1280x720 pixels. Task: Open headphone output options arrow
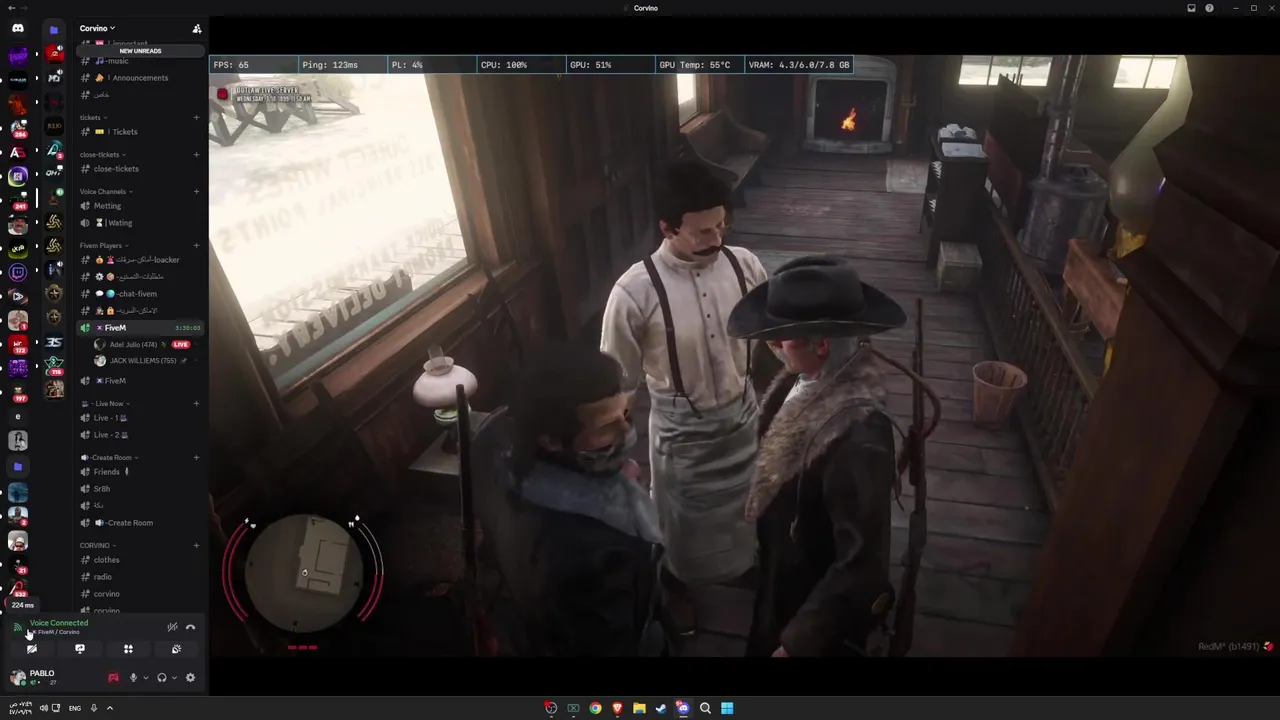coord(174,677)
